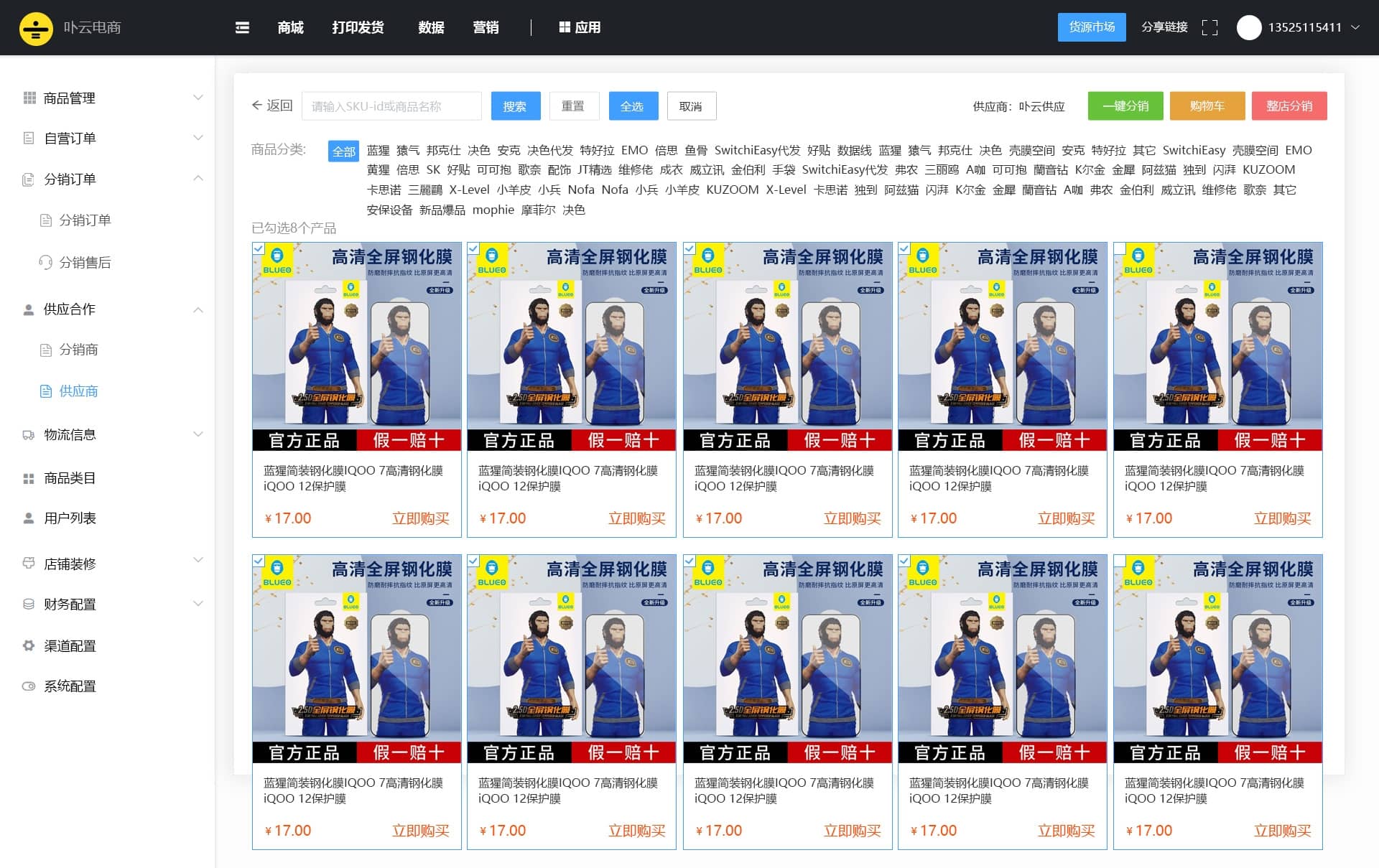Expand the 商品管理 chevron
Image resolution: width=1379 pixels, height=868 pixels.
198,98
